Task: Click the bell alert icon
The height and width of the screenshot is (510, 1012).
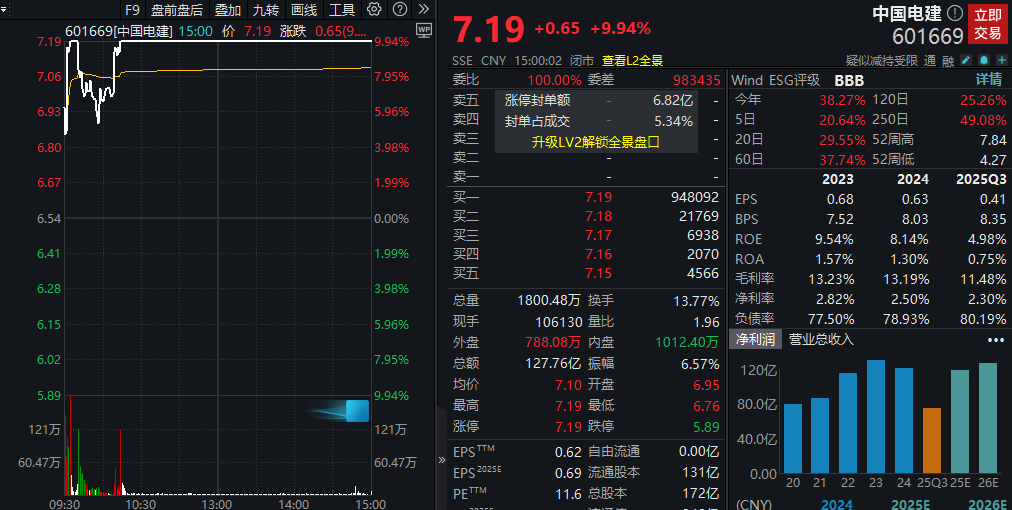Action: pos(984,60)
